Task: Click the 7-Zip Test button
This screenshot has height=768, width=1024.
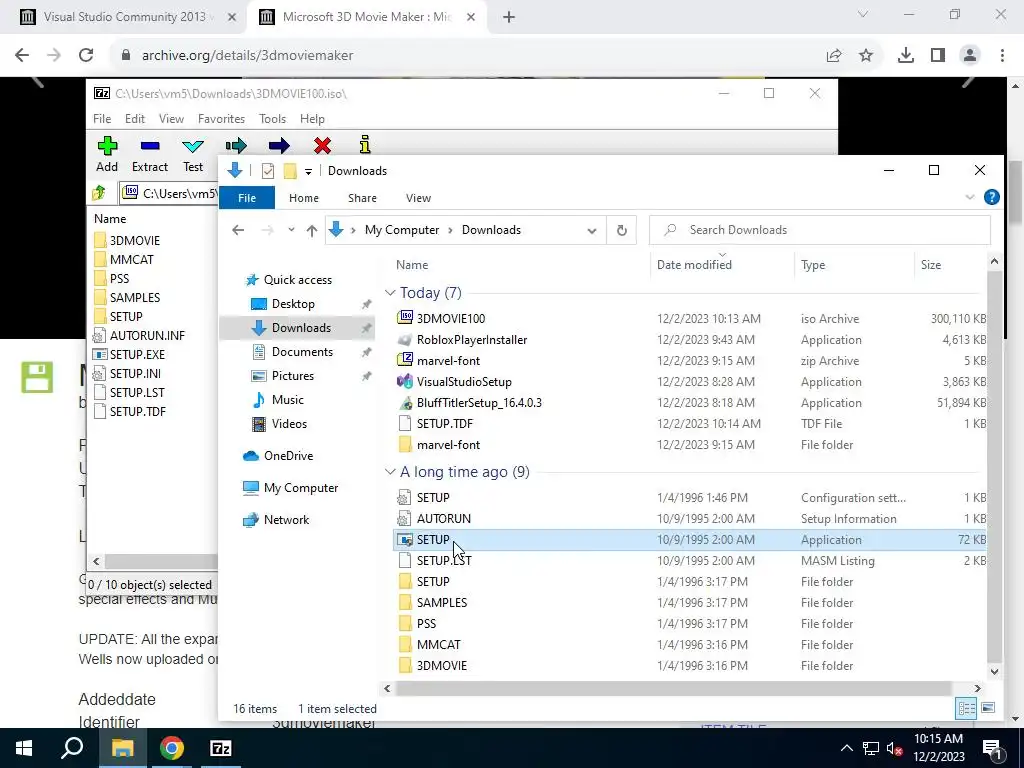Action: (193, 155)
